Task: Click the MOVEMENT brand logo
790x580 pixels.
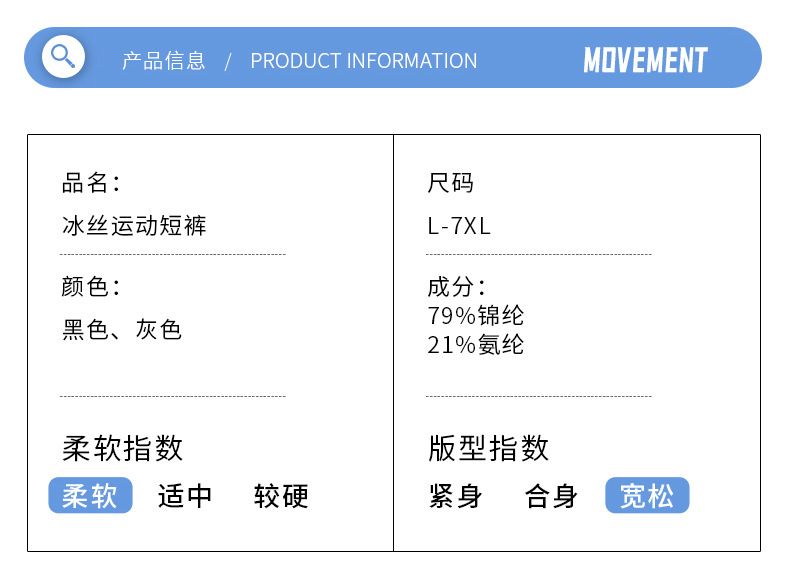Action: (x=645, y=60)
